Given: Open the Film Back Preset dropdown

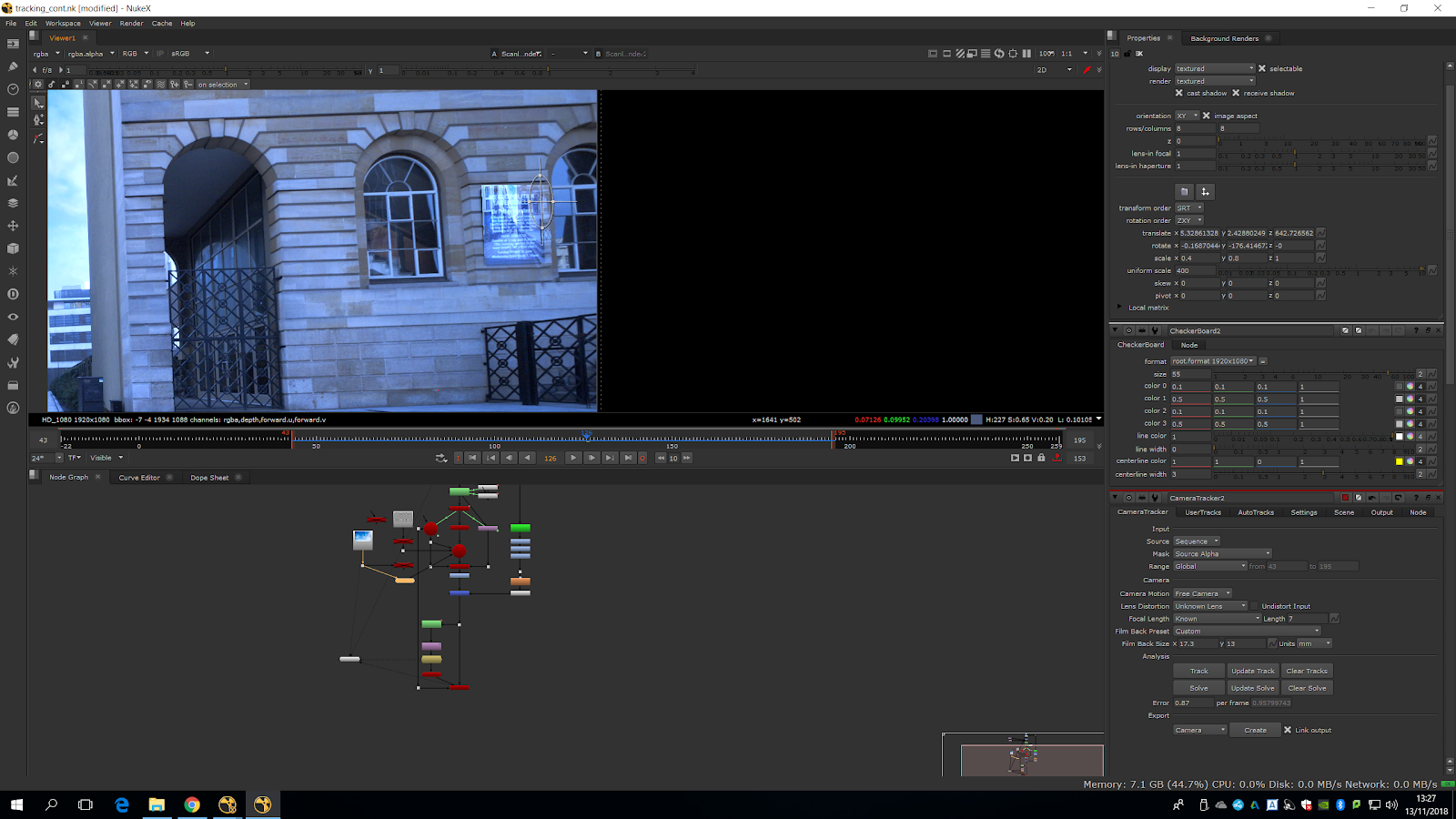Looking at the screenshot, I should tap(1246, 631).
